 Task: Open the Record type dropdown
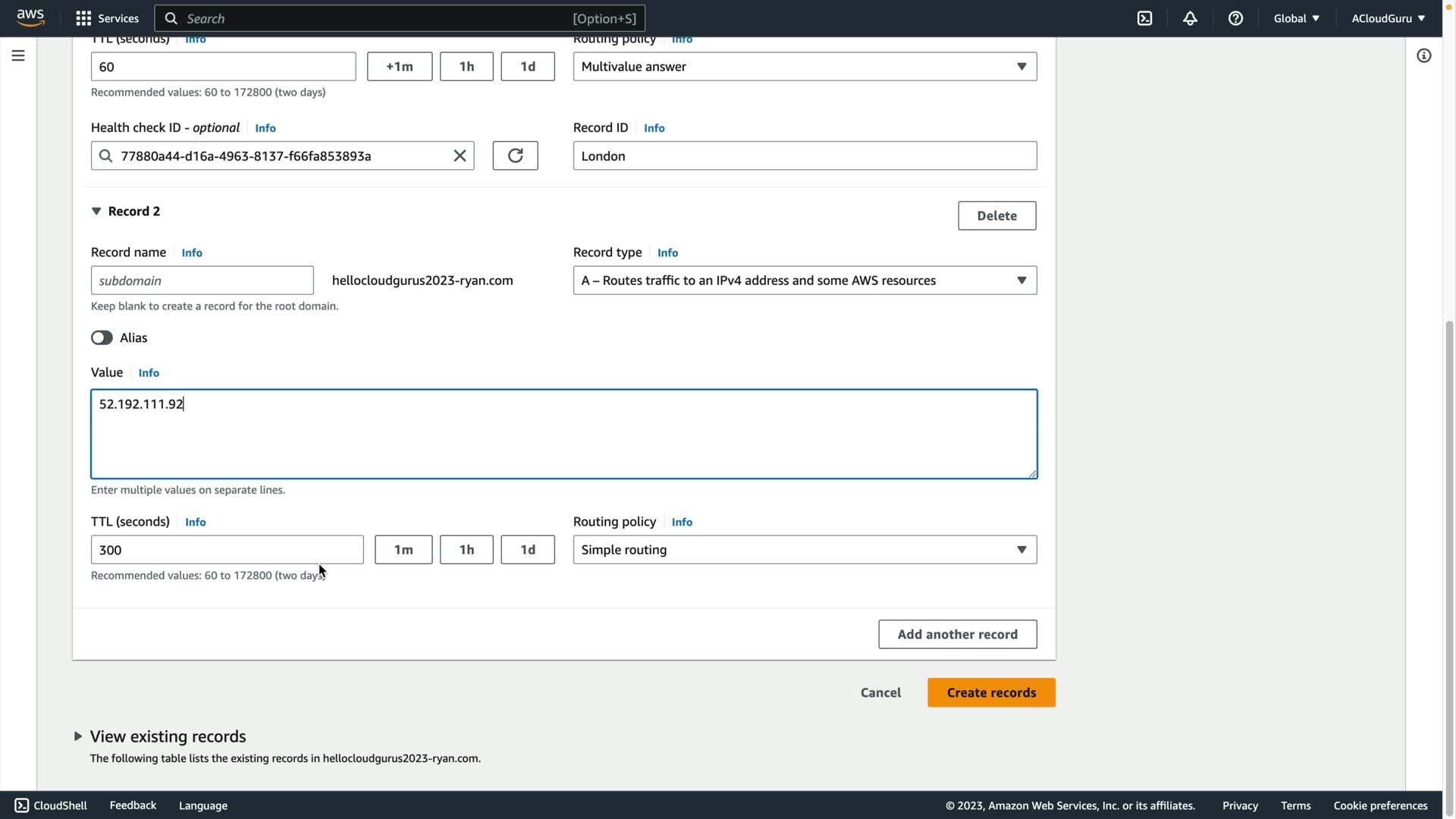804,281
